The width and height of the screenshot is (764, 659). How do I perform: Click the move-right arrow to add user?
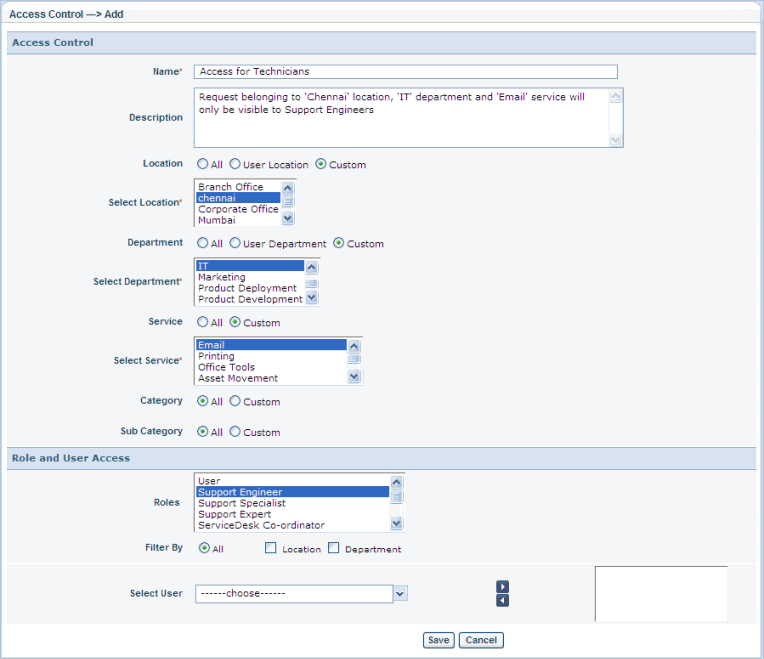pos(503,587)
